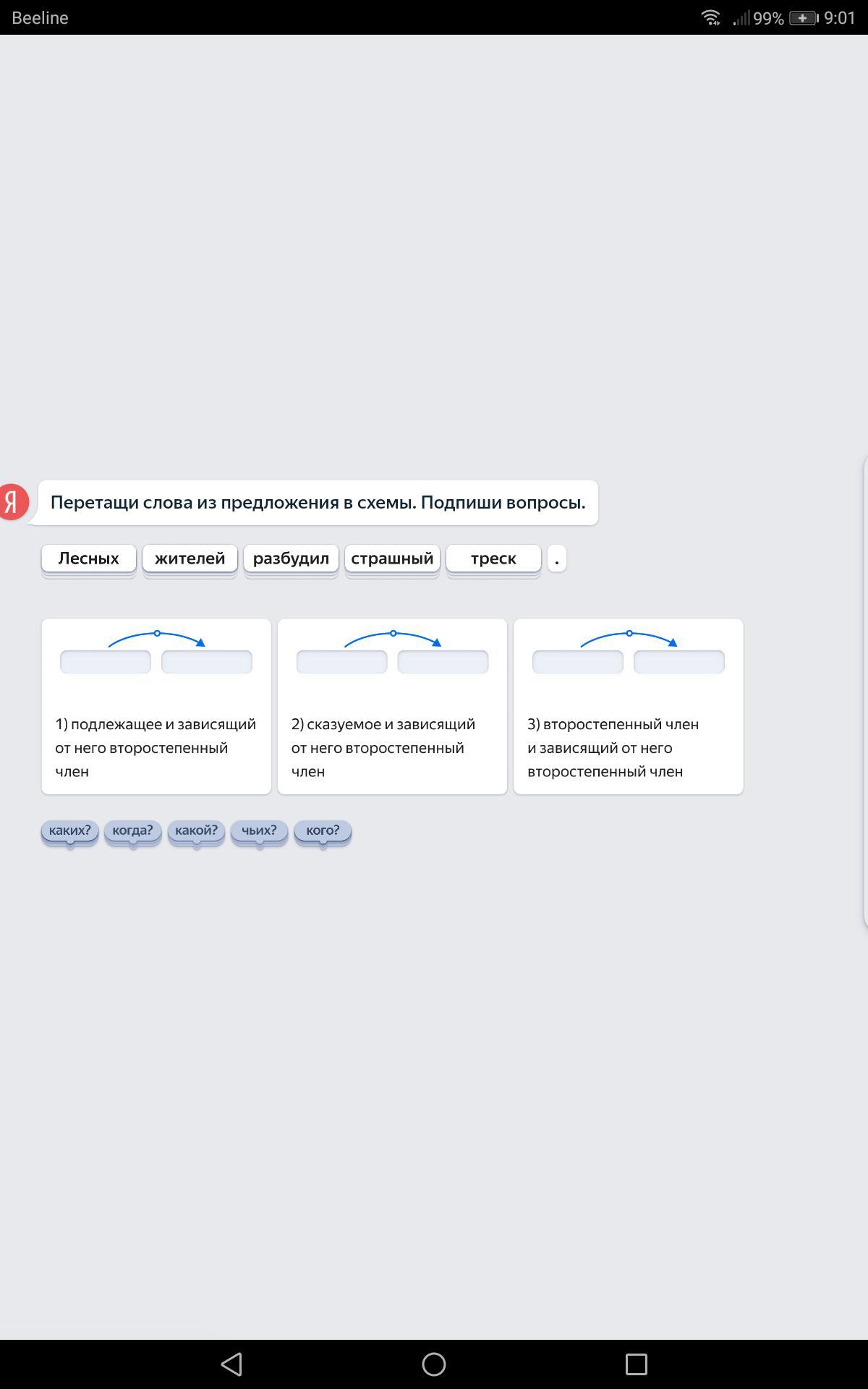Tap the red Yandex avatar icon

click(13, 501)
